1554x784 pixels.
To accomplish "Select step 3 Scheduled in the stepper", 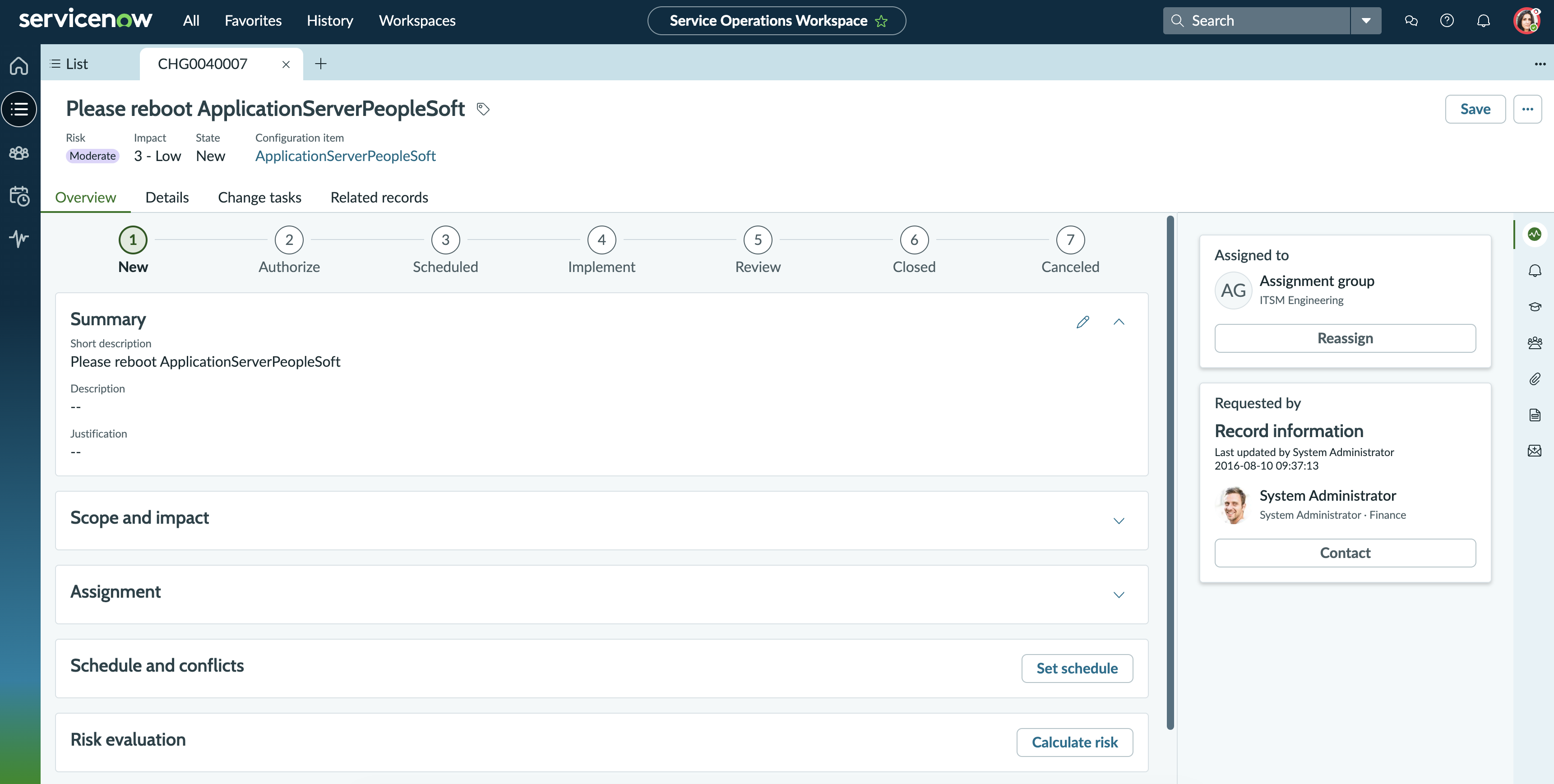I will pos(445,250).
